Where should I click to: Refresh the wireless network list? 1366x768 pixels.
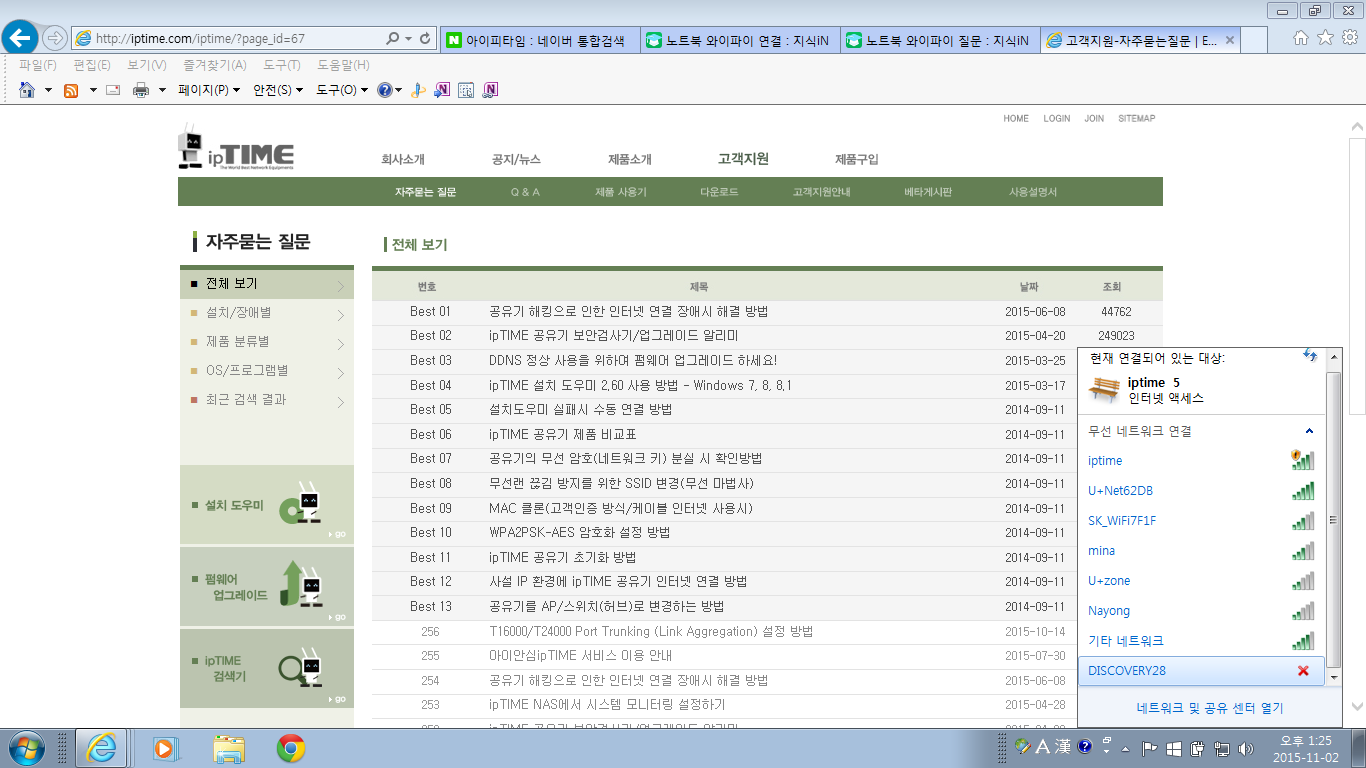(1310, 356)
